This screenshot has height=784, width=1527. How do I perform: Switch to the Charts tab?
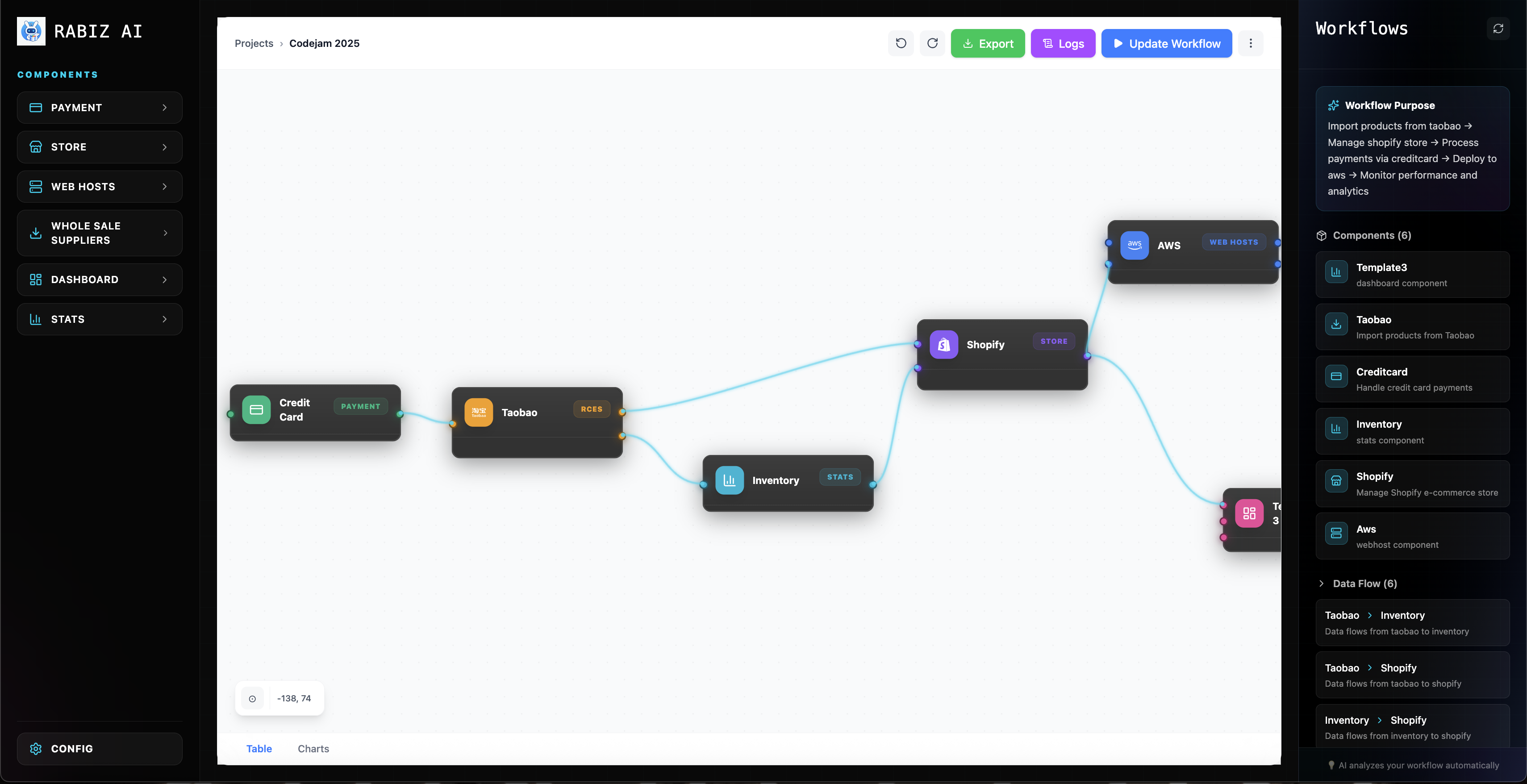click(x=313, y=748)
